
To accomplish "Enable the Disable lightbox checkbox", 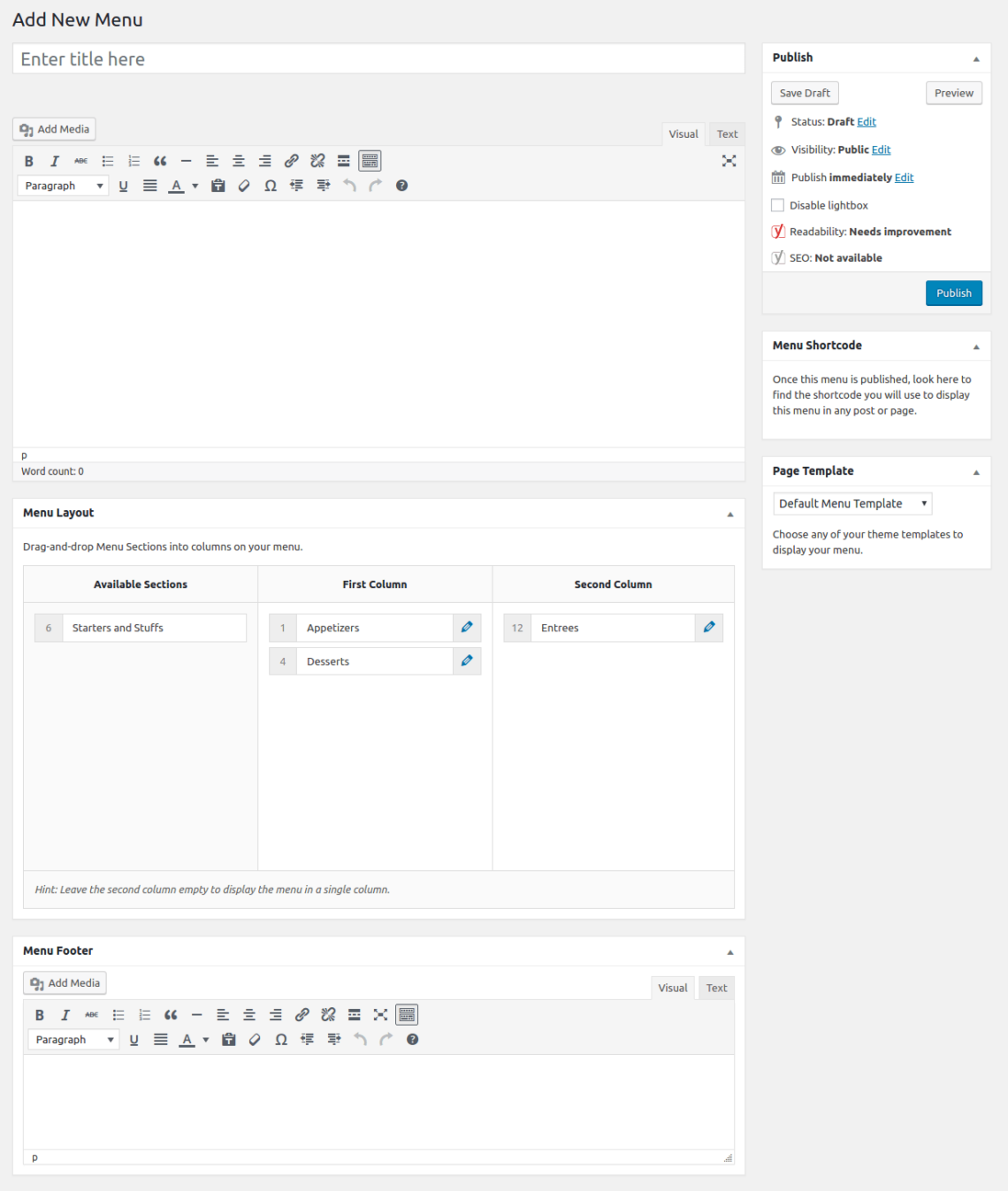I will point(778,205).
